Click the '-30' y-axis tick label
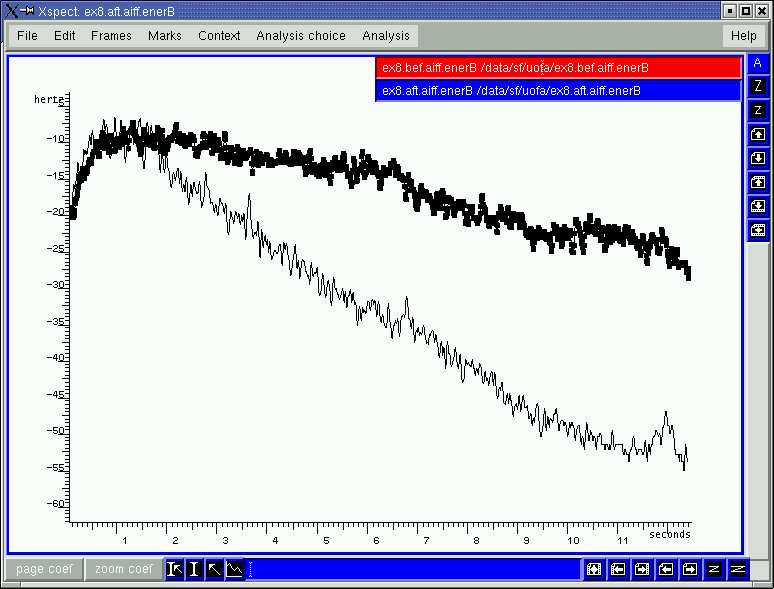 55,284
